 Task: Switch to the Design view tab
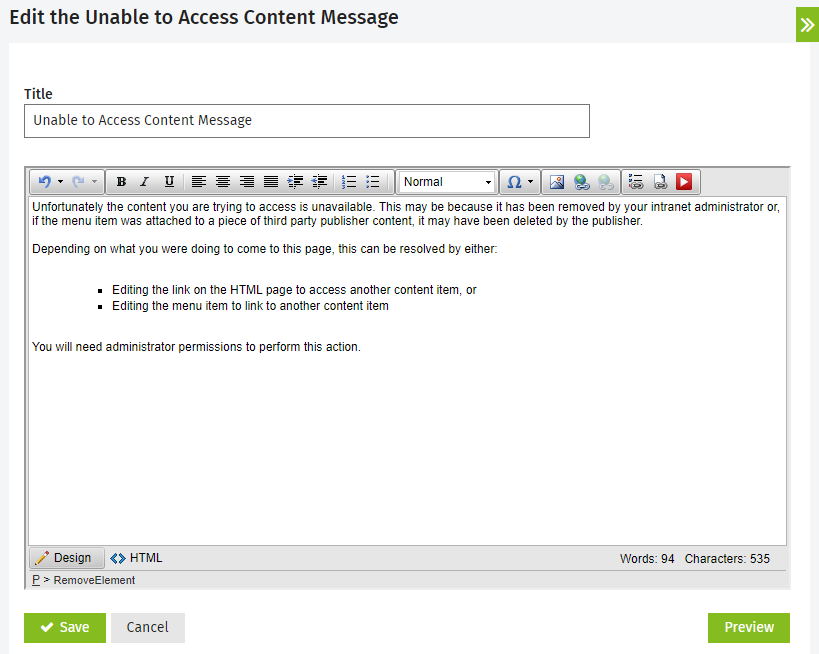pyautogui.click(x=64, y=558)
